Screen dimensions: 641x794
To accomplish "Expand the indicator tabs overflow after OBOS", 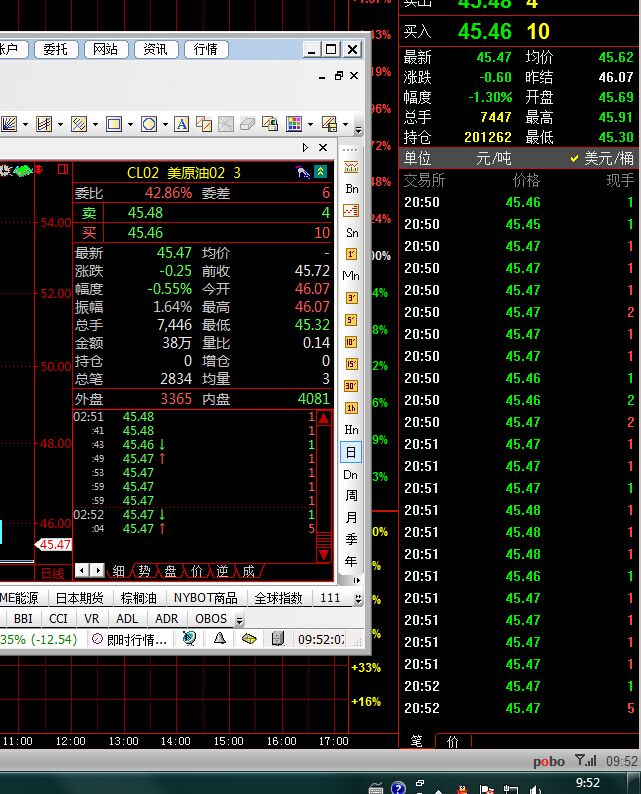I will [239, 620].
